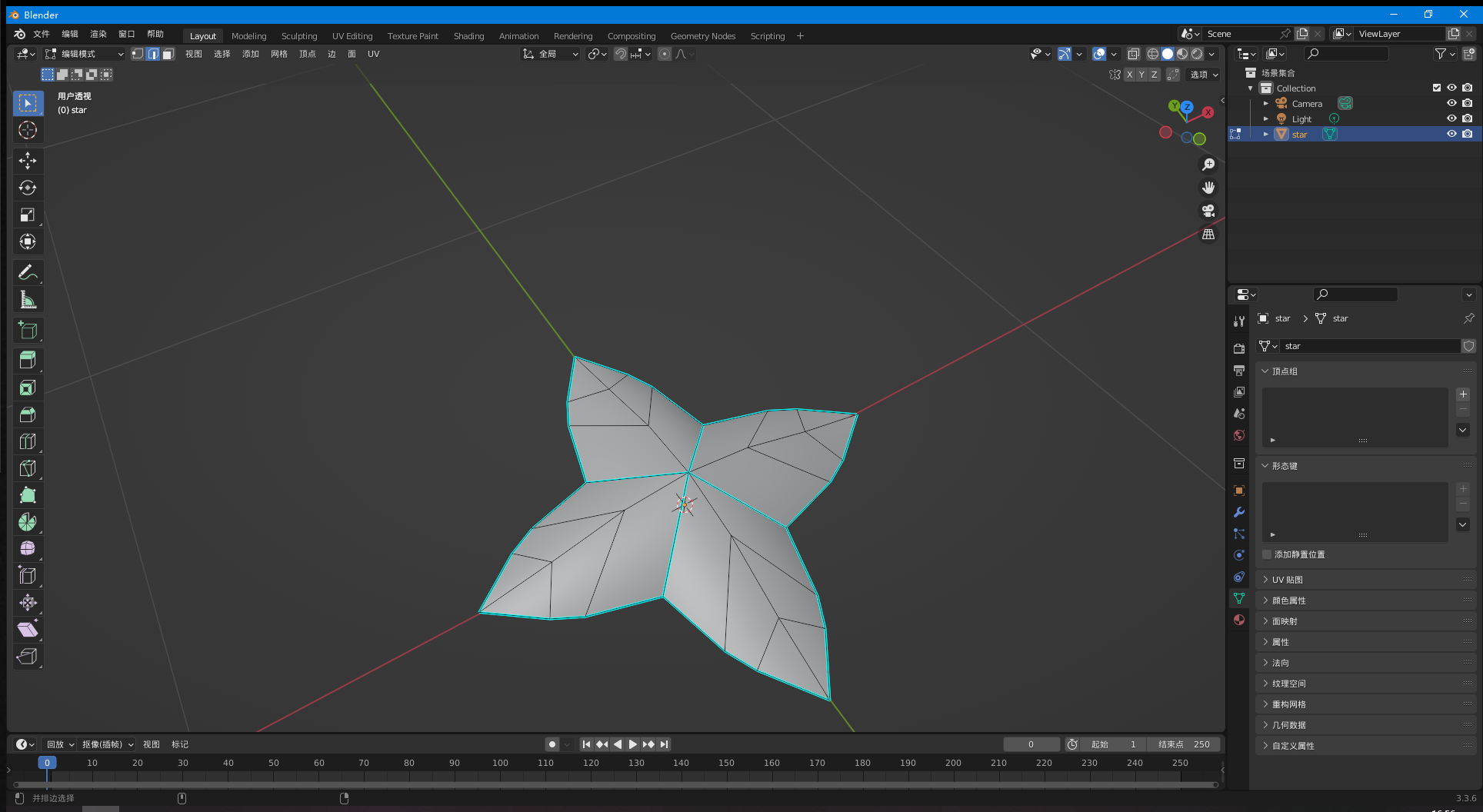Select the Extrude Region tool
Screen dimensions: 1483x812
[x=28, y=361]
